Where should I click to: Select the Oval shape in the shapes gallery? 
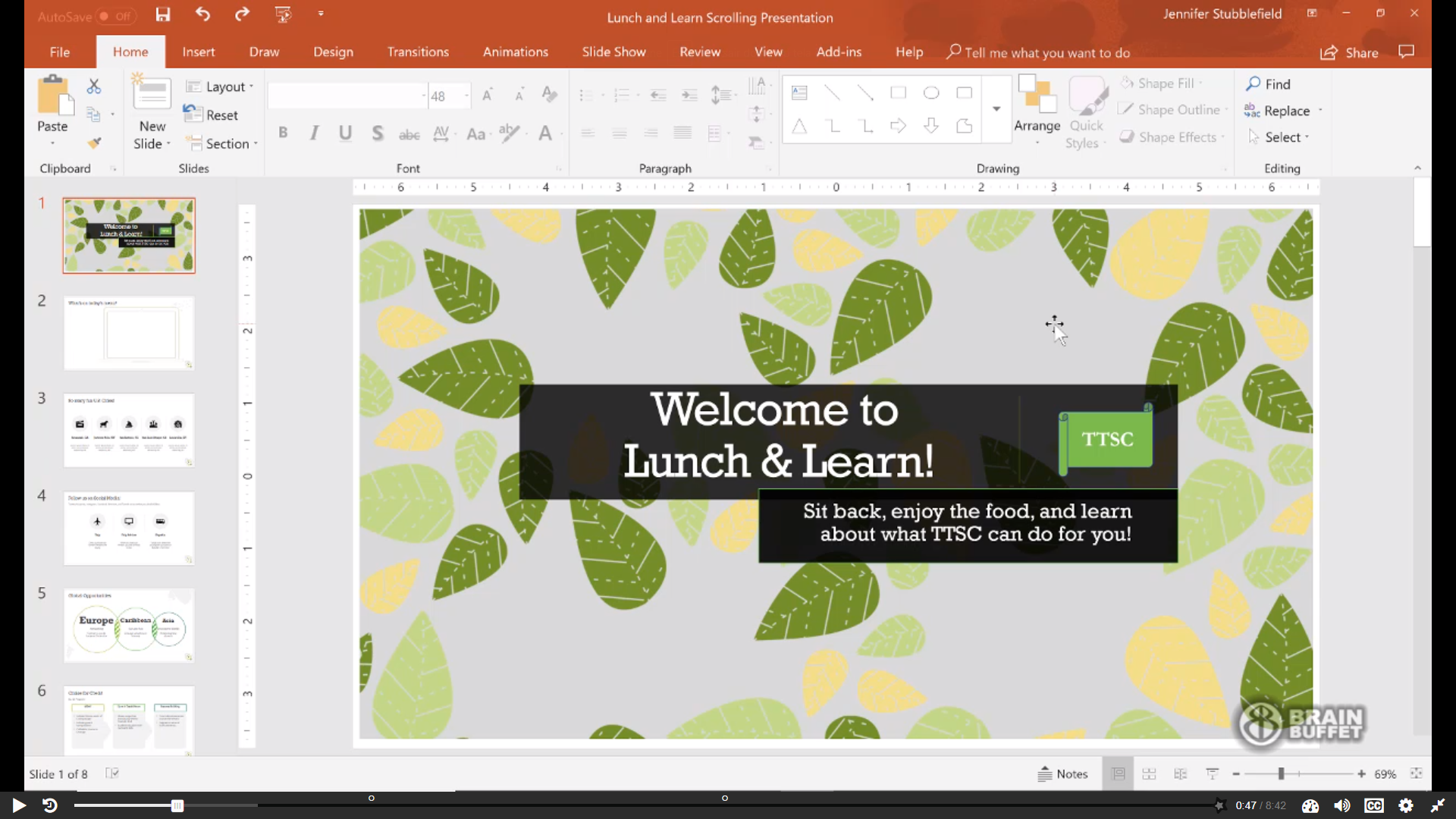pos(931,93)
